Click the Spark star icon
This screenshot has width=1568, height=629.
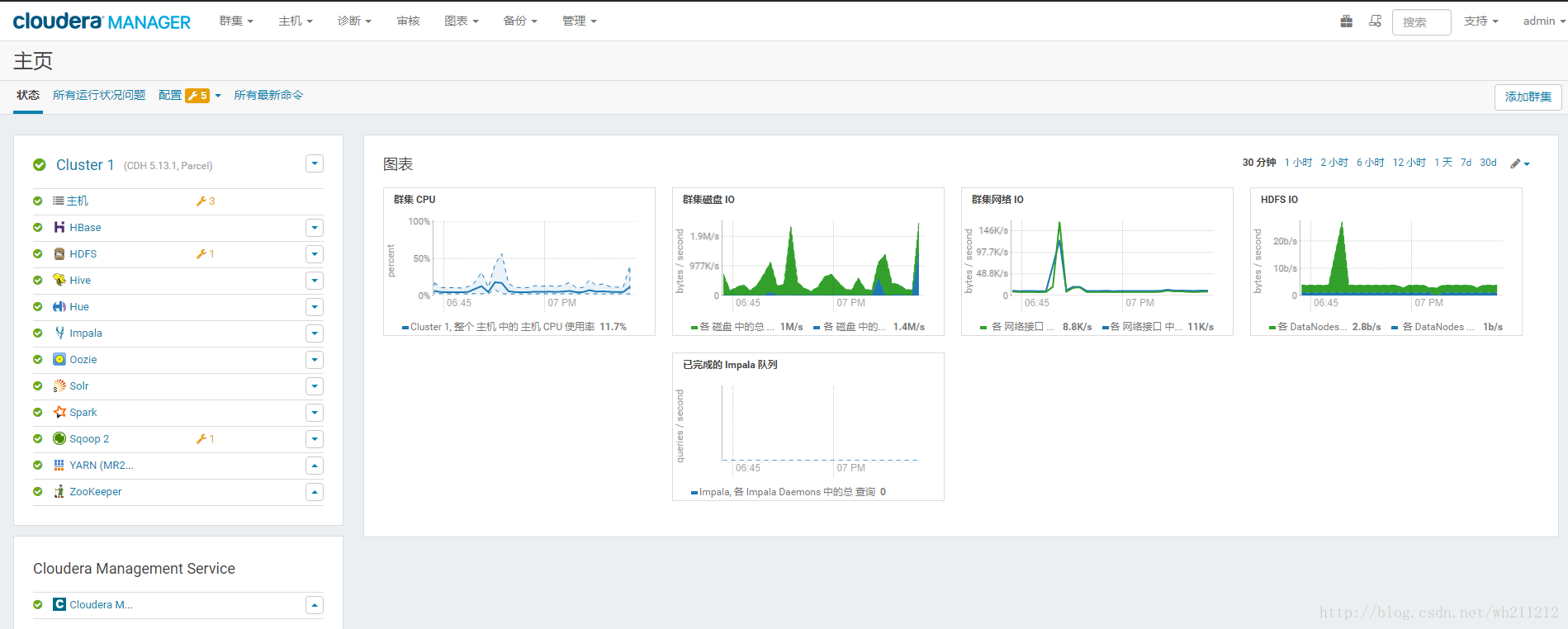(59, 412)
